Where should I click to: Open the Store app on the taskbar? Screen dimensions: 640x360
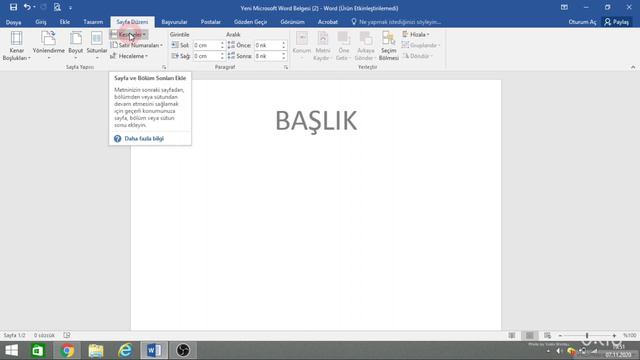[x=38, y=351]
